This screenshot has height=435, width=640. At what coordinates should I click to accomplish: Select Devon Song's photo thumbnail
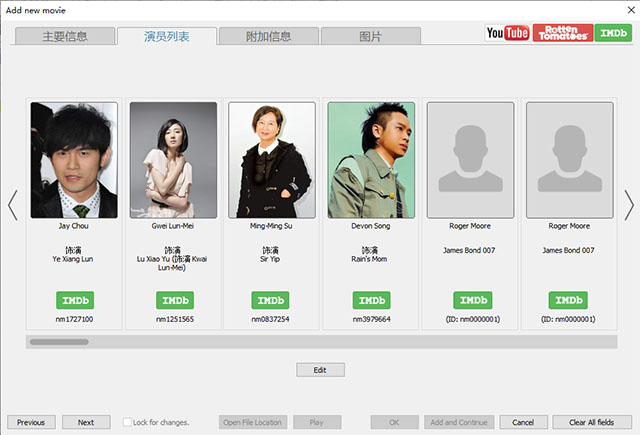[371, 160]
